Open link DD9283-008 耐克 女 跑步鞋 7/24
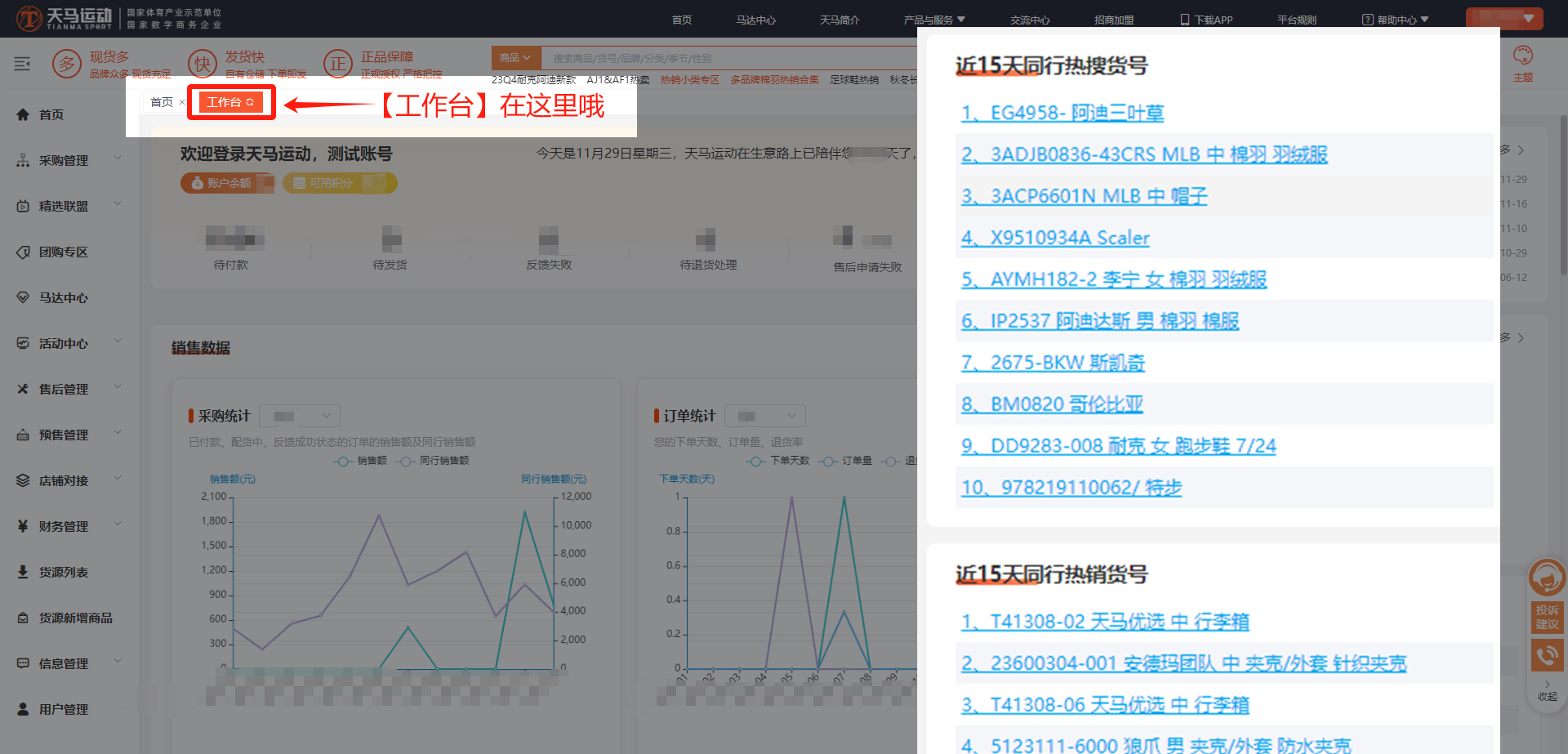1568x754 pixels. [1118, 446]
